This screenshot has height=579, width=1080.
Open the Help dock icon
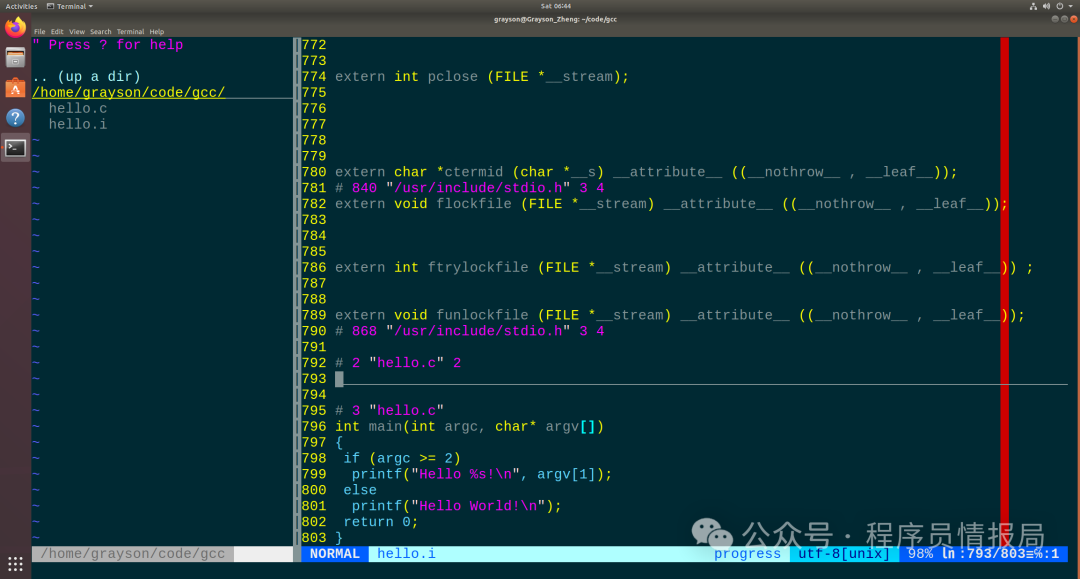[x=15, y=118]
